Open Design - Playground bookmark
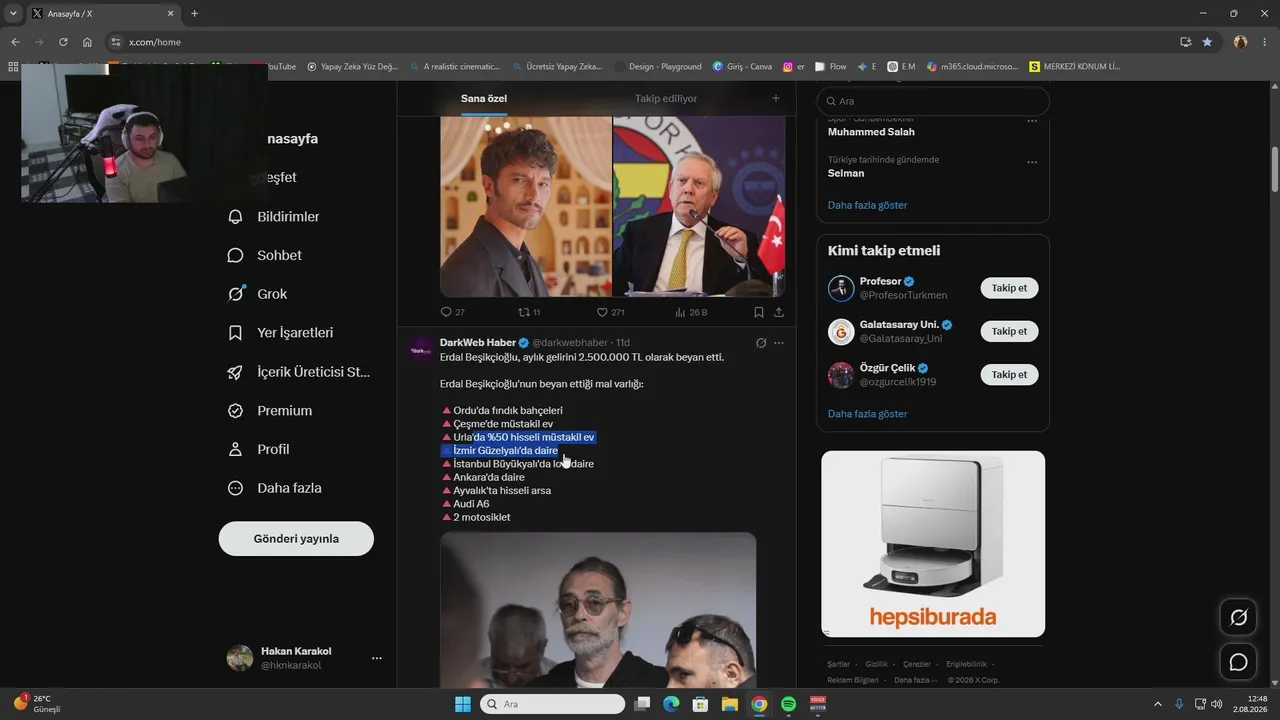 [658, 67]
